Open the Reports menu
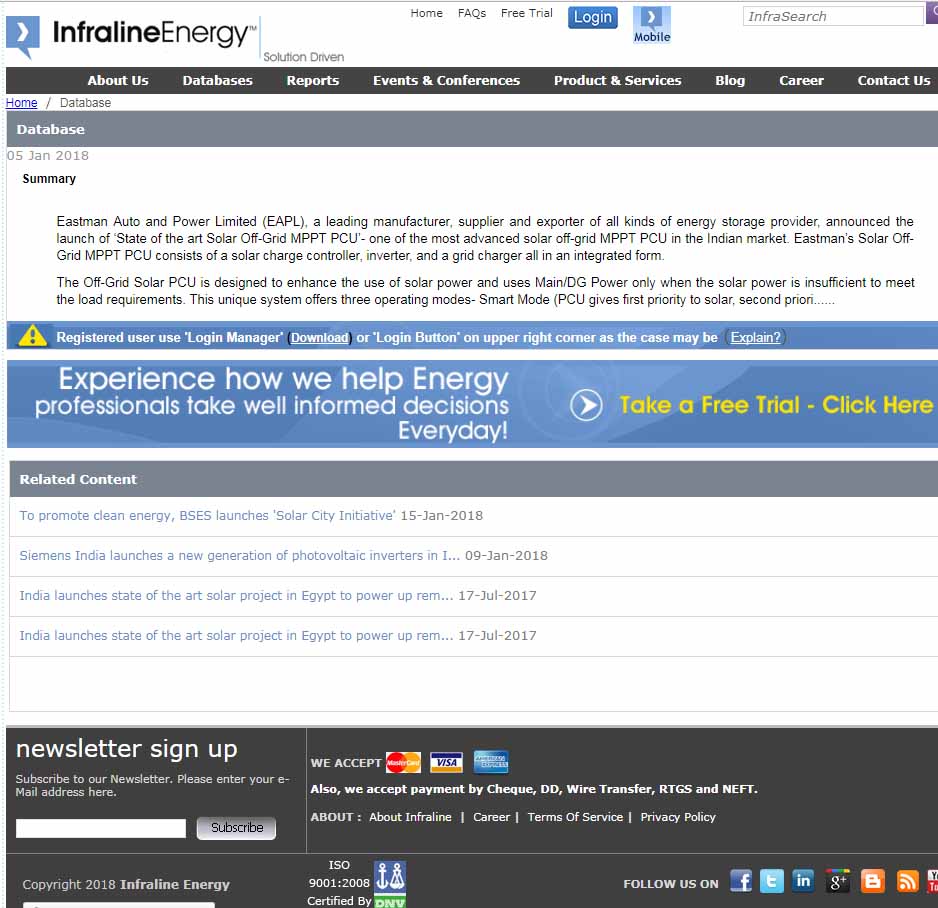 [313, 80]
